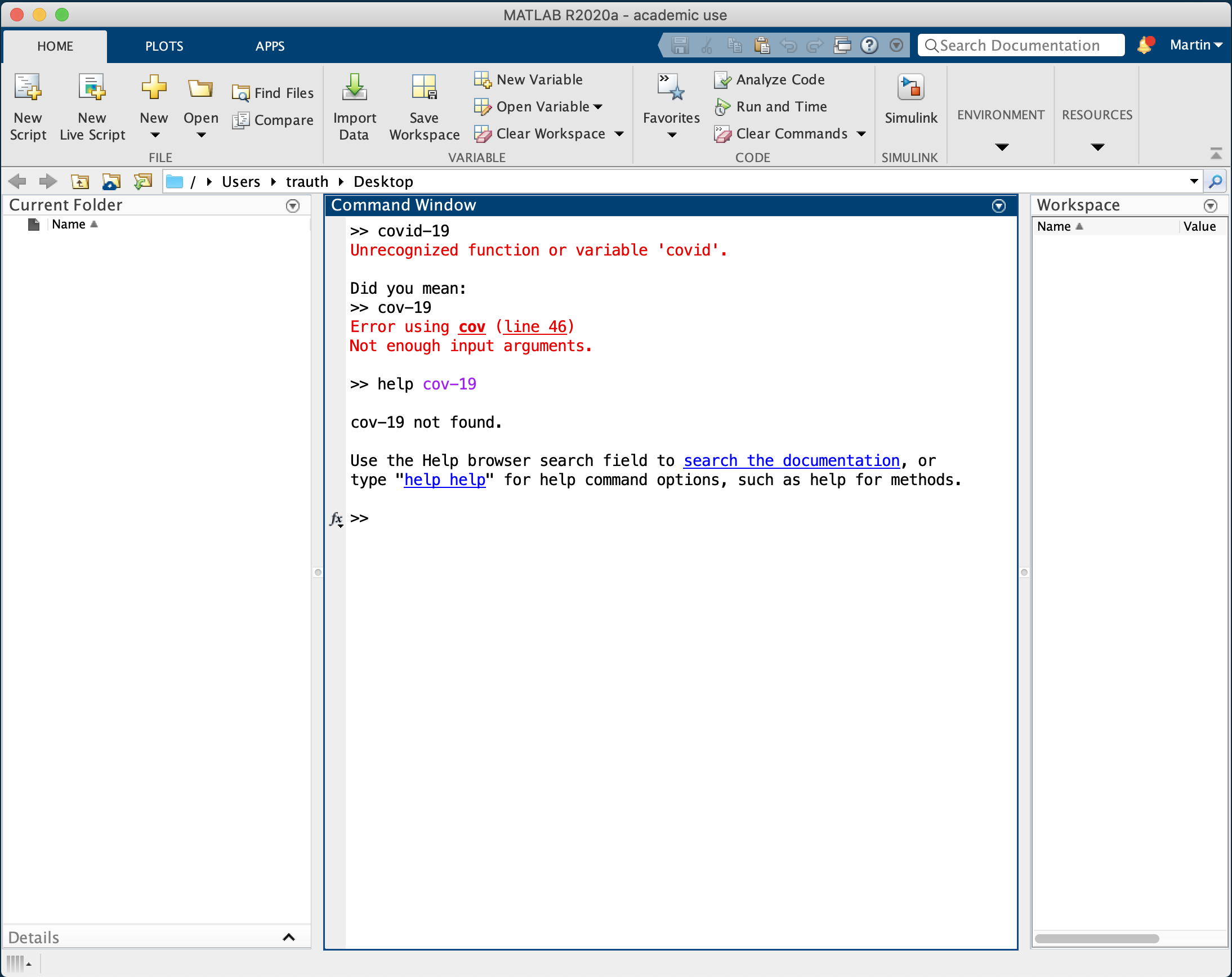1232x977 pixels.
Task: Expand the Details panel chevron
Action: 289,937
